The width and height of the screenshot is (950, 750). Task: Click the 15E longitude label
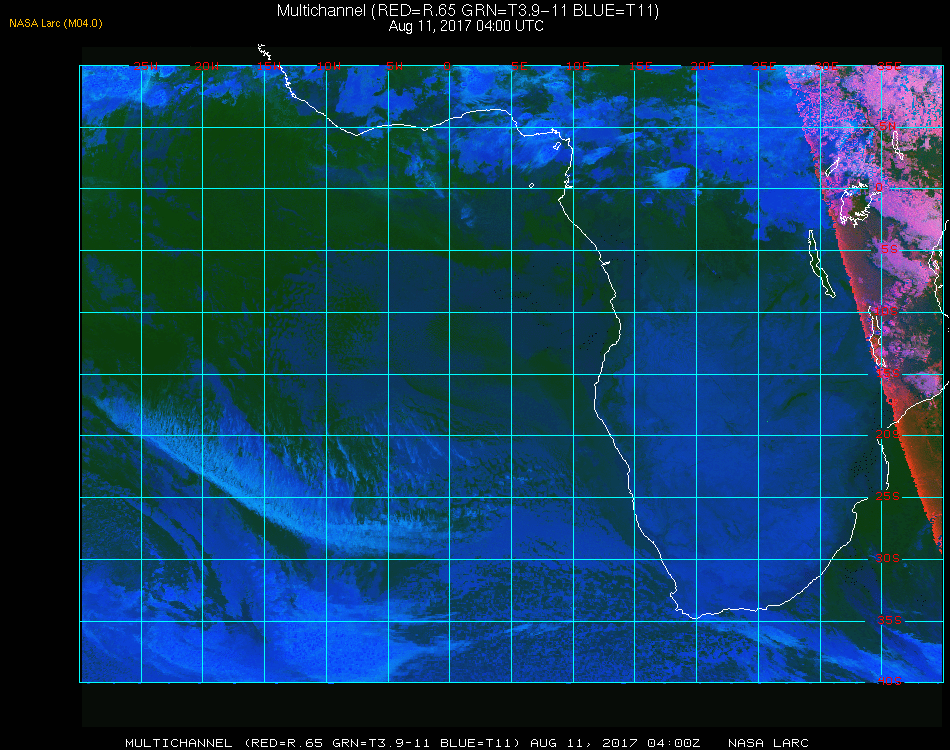pos(640,66)
